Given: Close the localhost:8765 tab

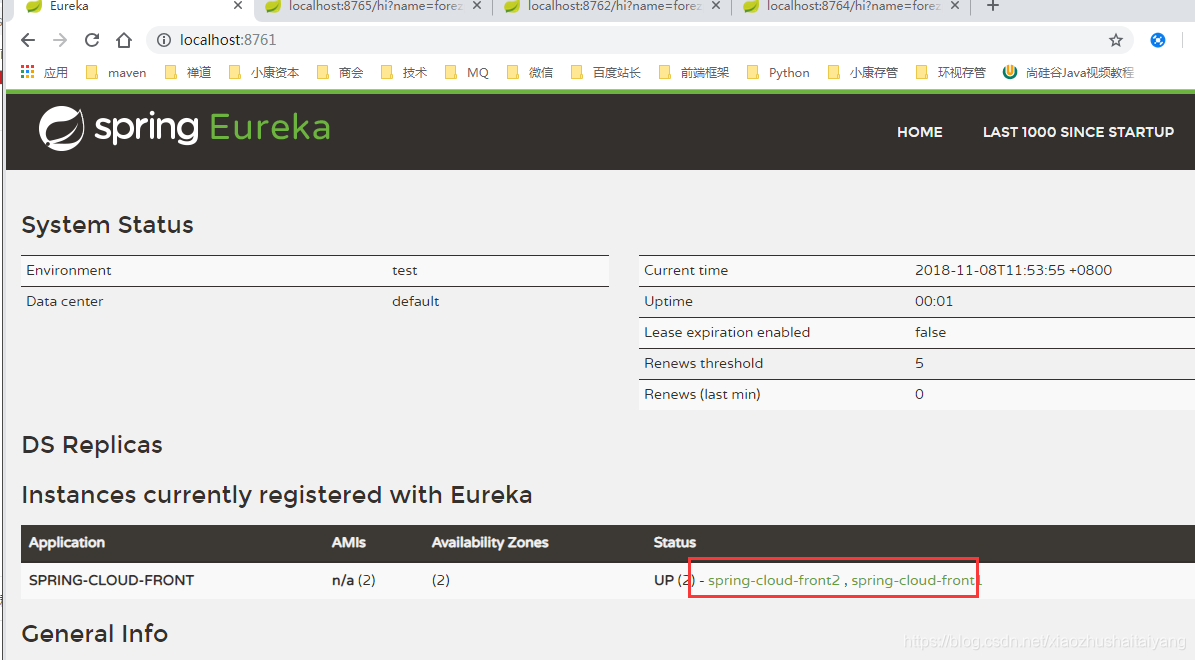Looking at the screenshot, I should tap(477, 6).
